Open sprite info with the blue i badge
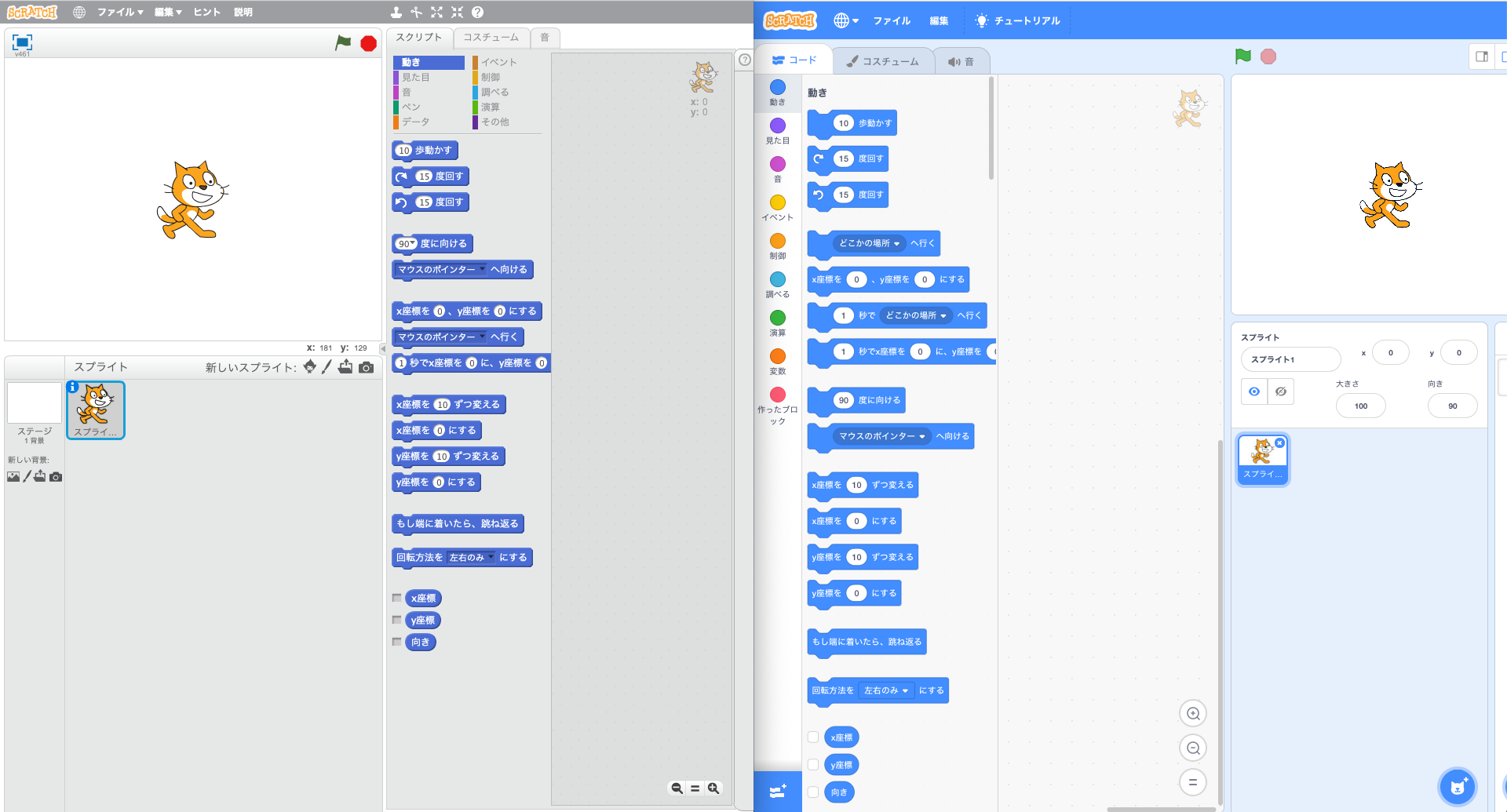The image size is (1507, 812). click(x=72, y=387)
